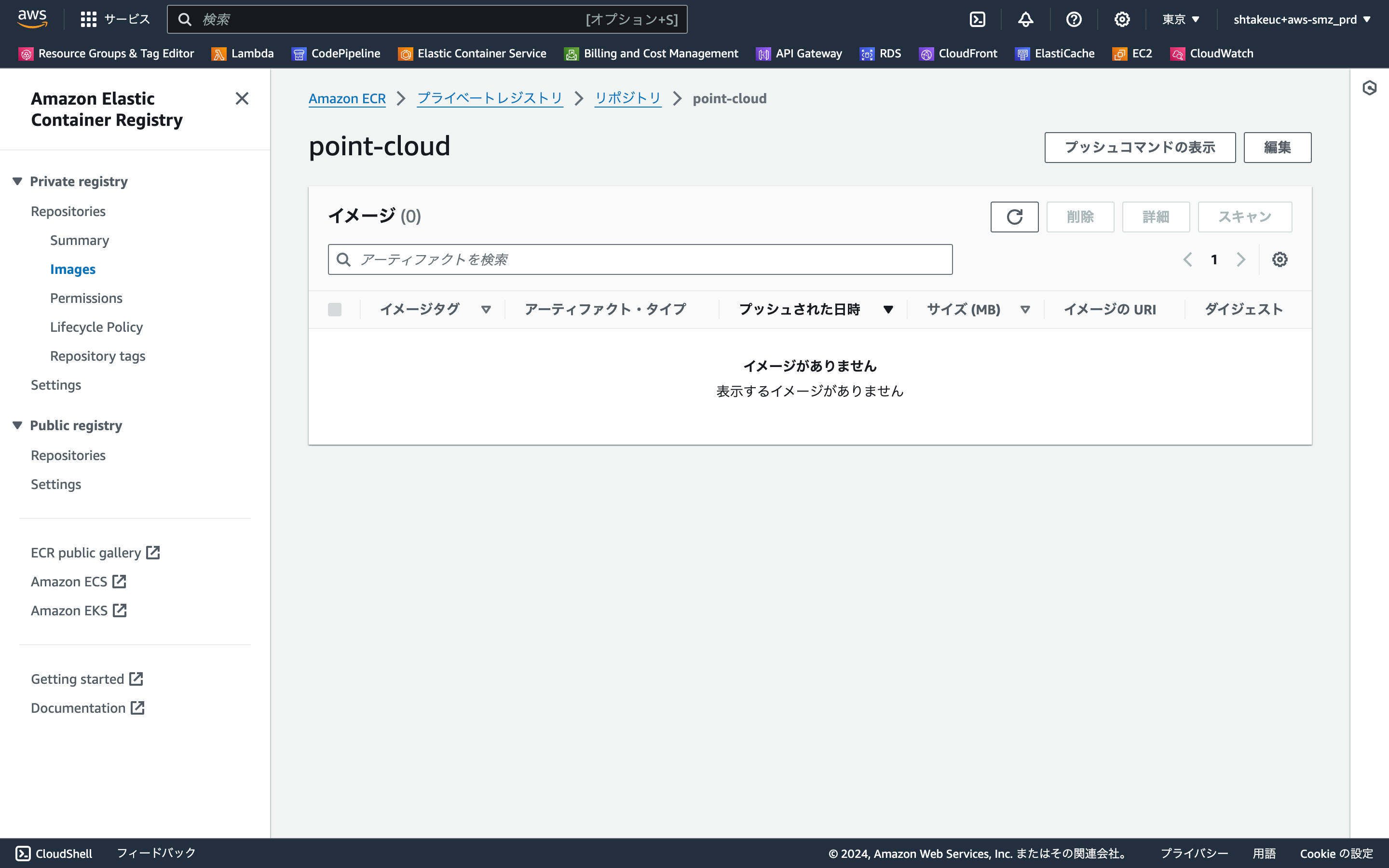1389x868 pixels.
Task: Open the help question mark menu
Action: pyautogui.click(x=1074, y=19)
